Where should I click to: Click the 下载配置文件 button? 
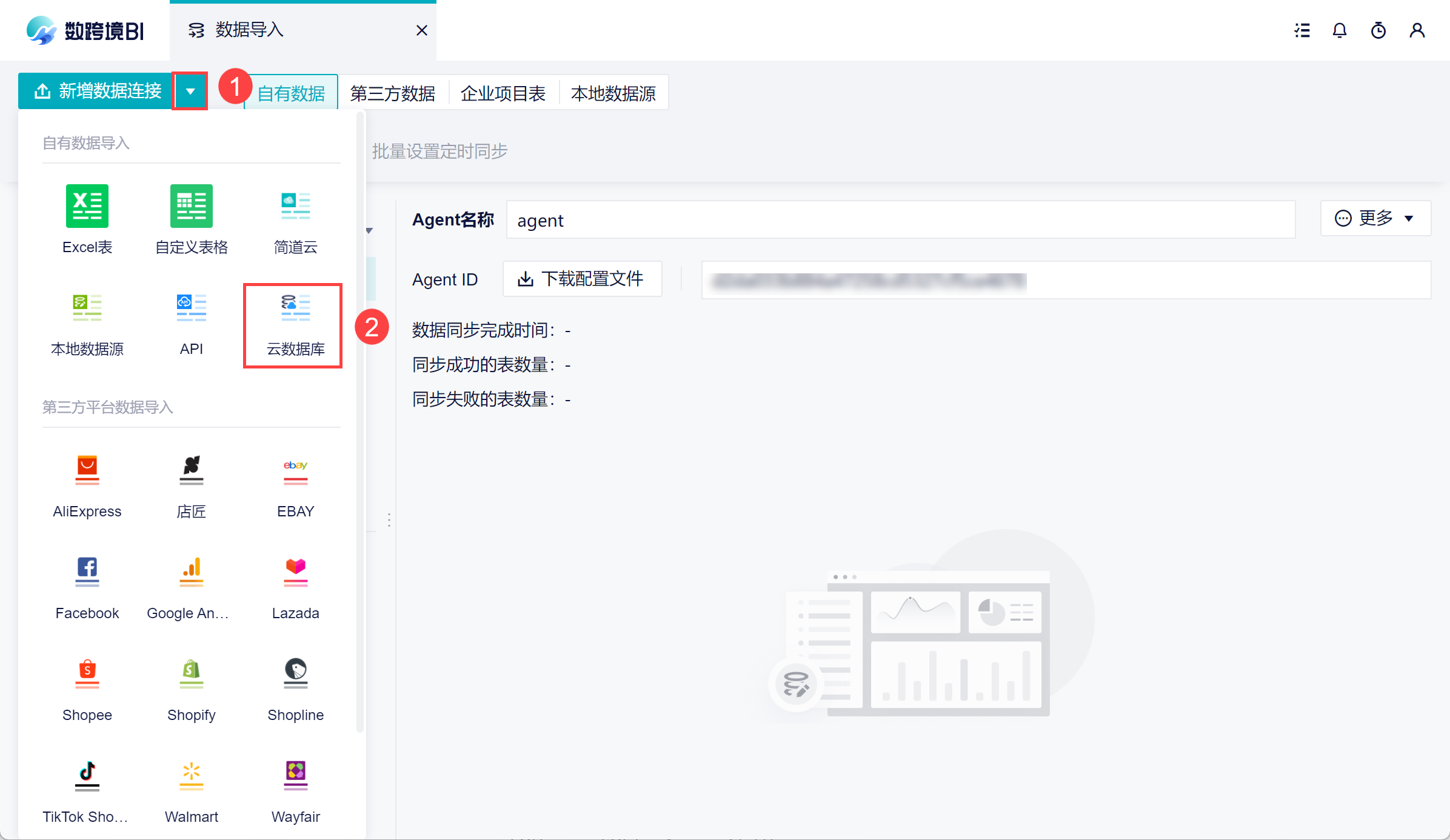[x=582, y=279]
